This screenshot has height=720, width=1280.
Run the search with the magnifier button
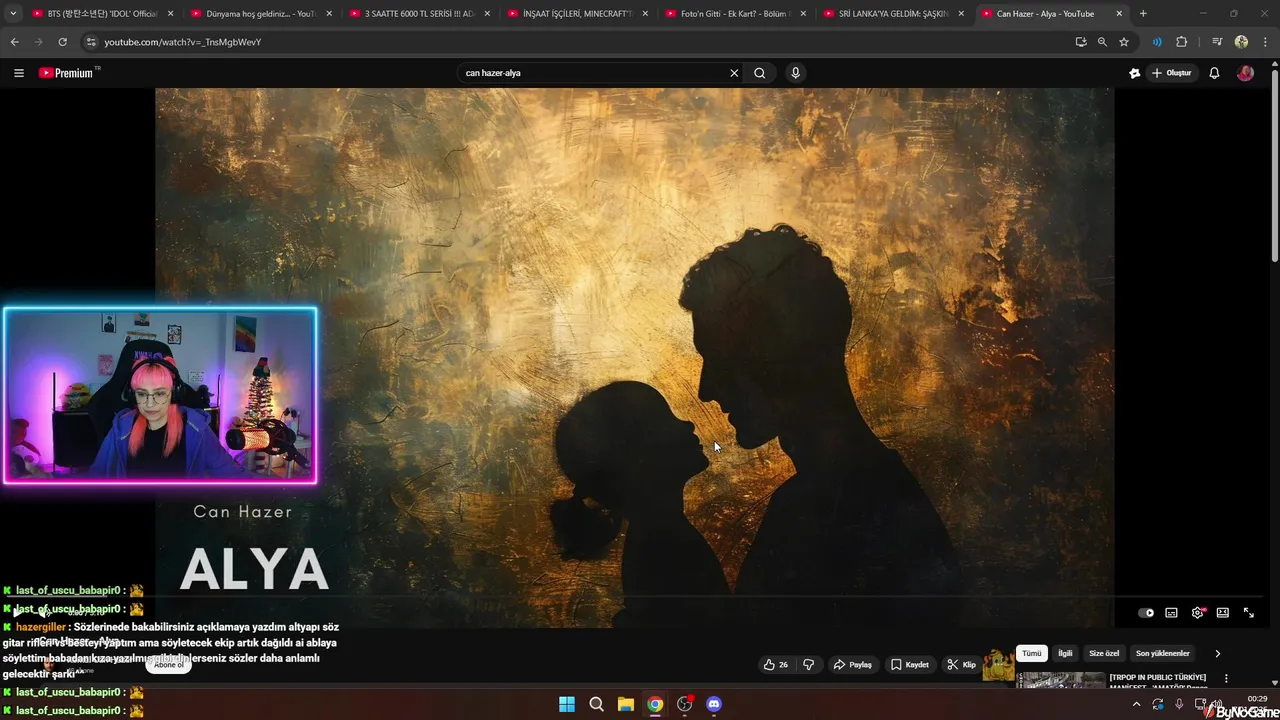(x=760, y=73)
